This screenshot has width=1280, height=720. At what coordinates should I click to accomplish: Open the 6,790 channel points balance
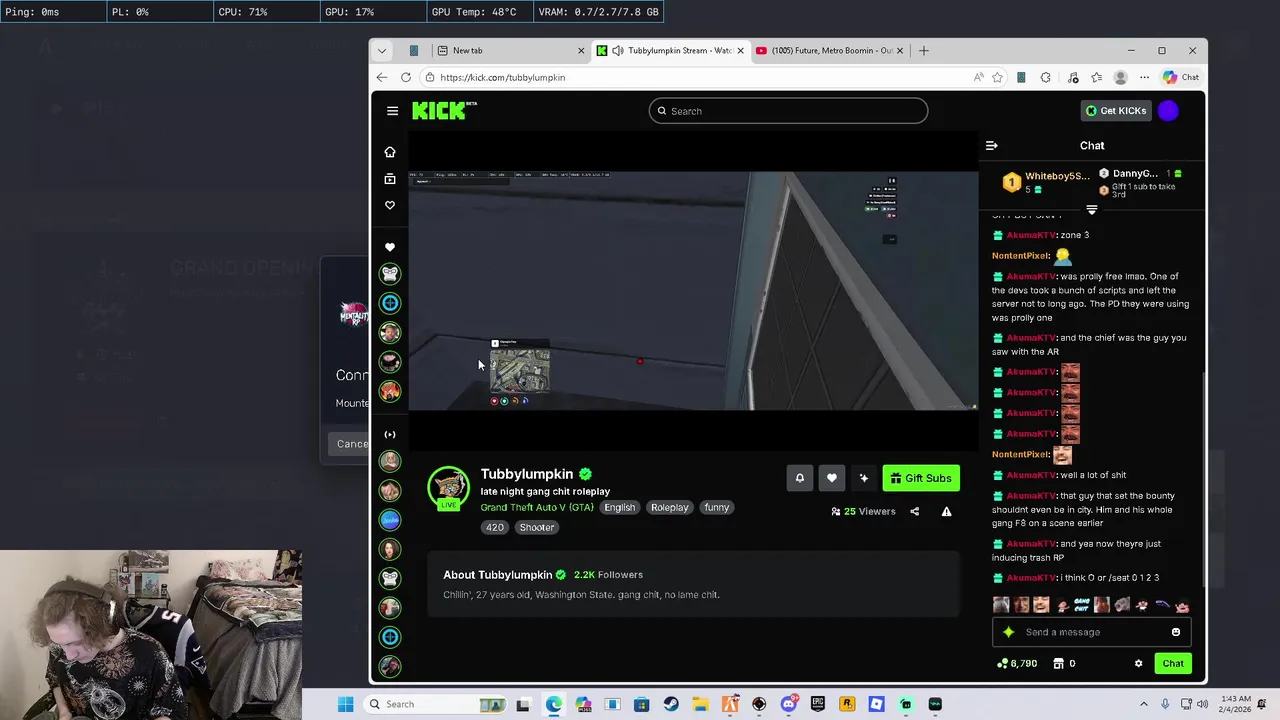click(x=1017, y=663)
